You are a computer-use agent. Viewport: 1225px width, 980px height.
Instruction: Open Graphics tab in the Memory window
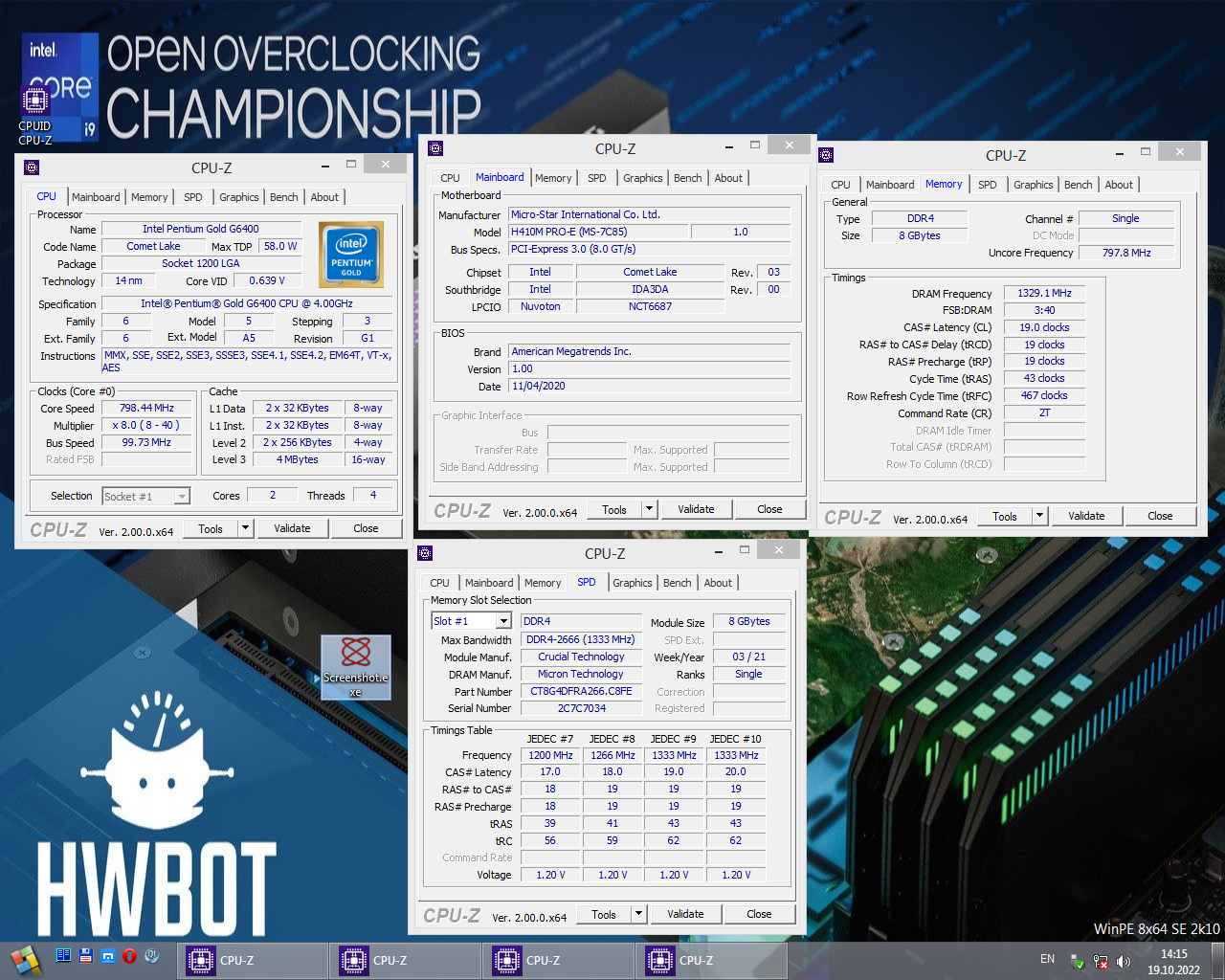(x=1033, y=185)
